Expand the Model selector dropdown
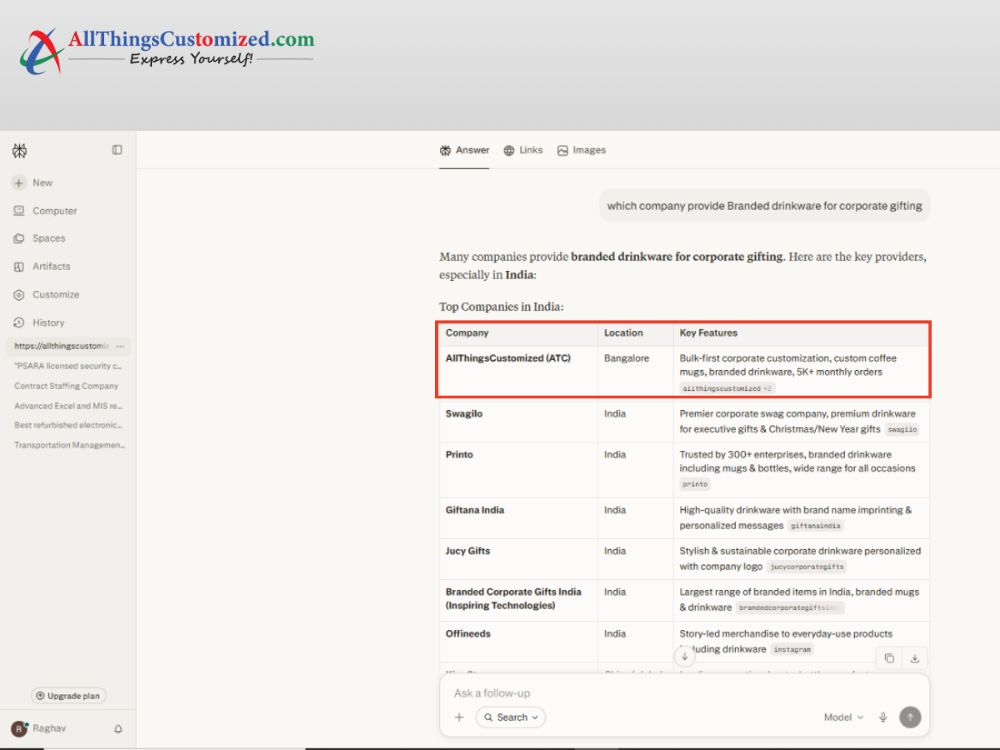 click(x=843, y=717)
